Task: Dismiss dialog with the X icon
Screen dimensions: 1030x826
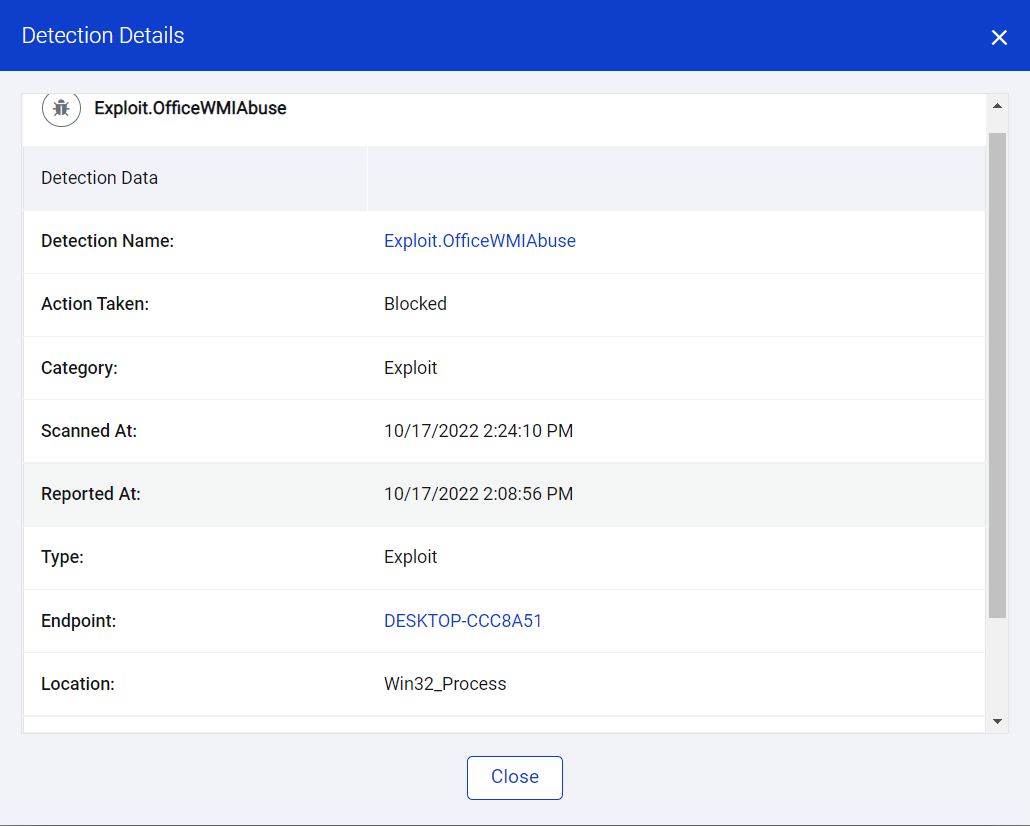Action: [999, 37]
